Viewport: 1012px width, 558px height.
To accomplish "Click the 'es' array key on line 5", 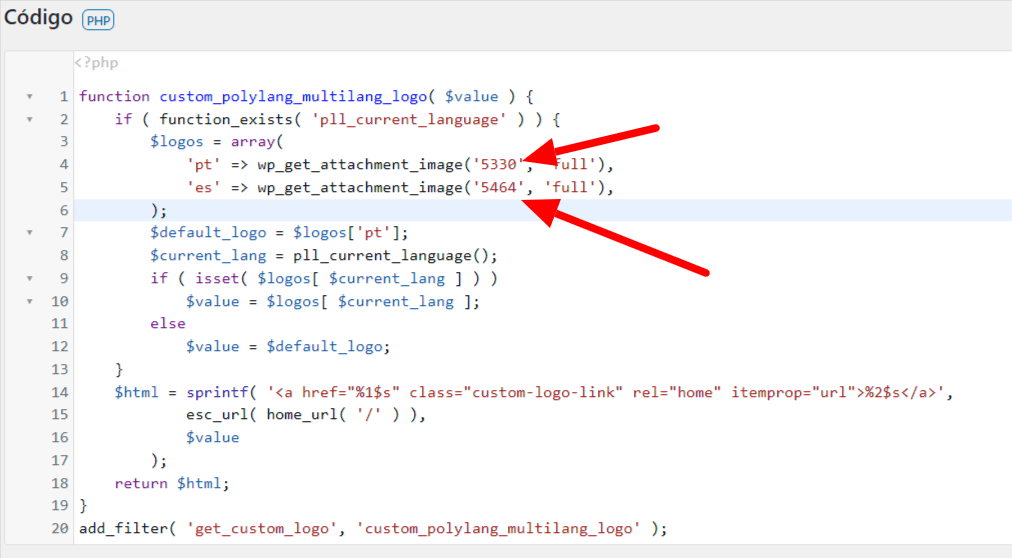I will 204,188.
